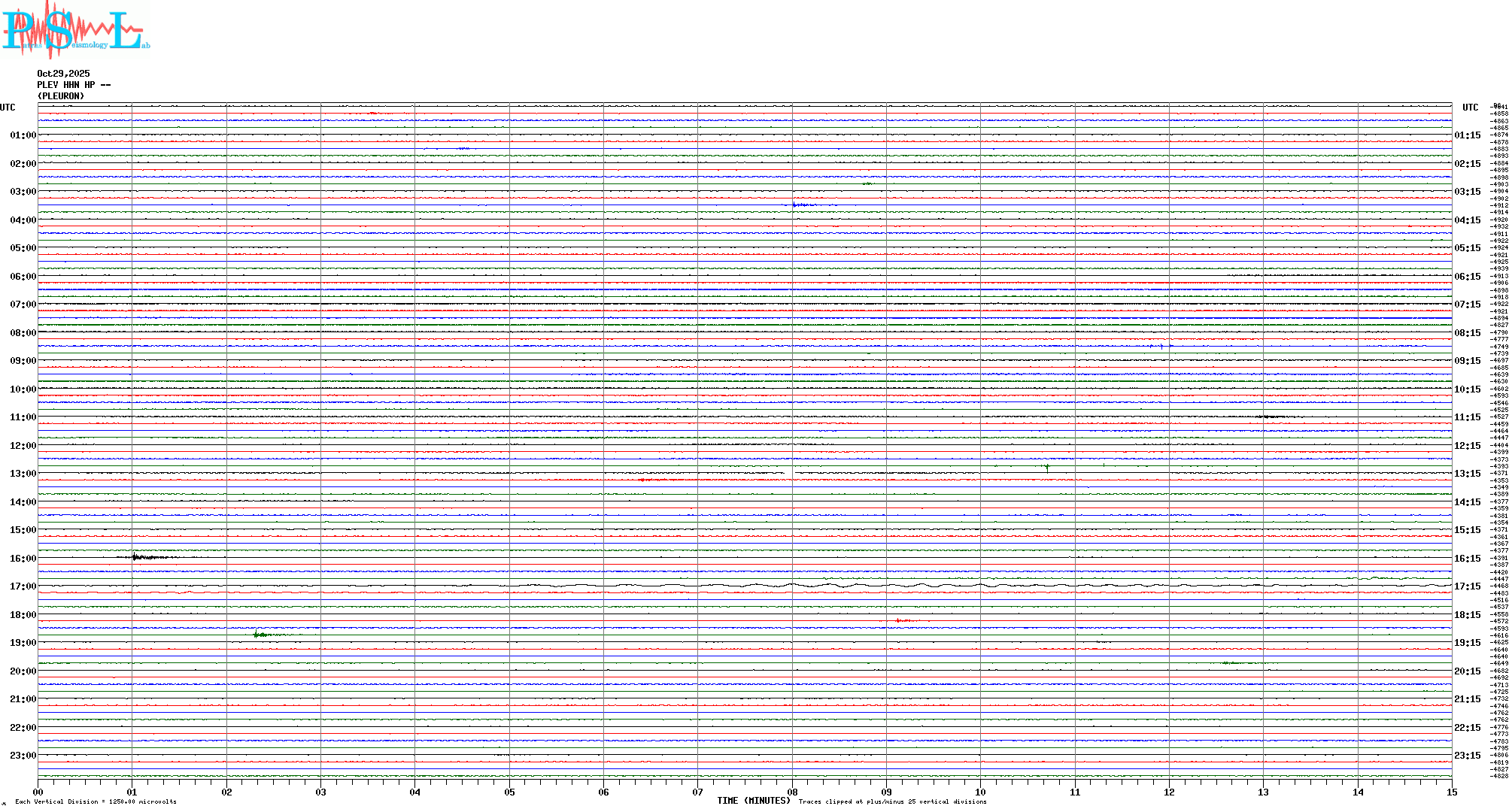Image resolution: width=1512 pixels, height=812 pixels.
Task: Click the 16:00 hour label on left
Action: pyautogui.click(x=23, y=559)
